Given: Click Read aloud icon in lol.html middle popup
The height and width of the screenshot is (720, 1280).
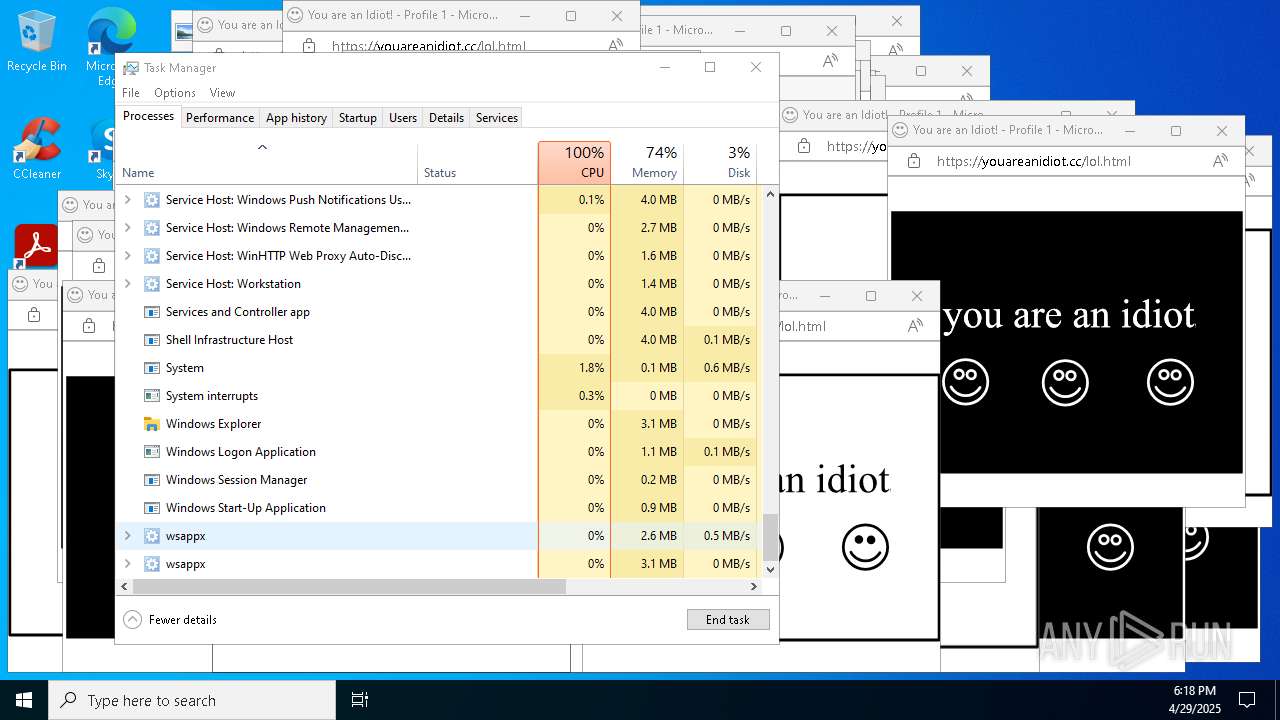Looking at the screenshot, I should click(915, 325).
